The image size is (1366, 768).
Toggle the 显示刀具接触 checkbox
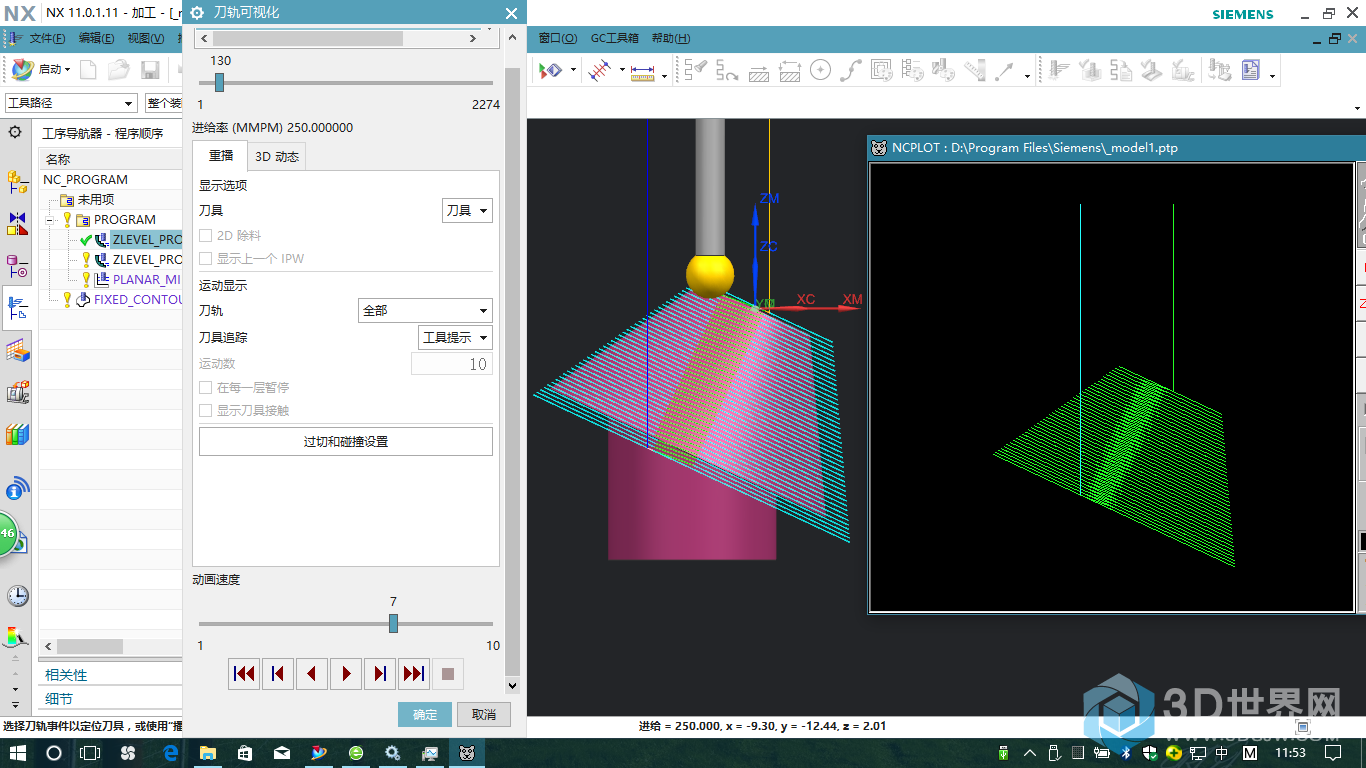[x=206, y=410]
